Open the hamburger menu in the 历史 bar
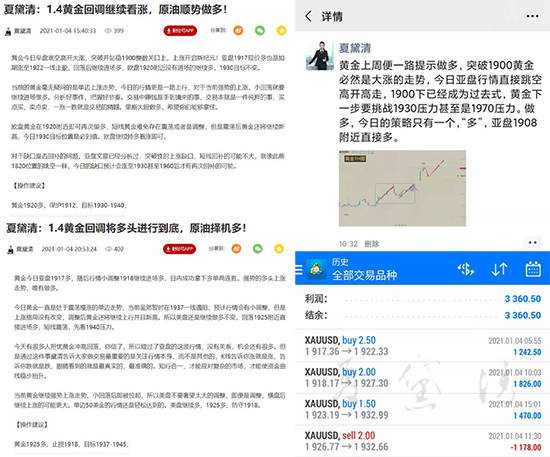Viewport: 550px width, 457px height. click(x=299, y=269)
